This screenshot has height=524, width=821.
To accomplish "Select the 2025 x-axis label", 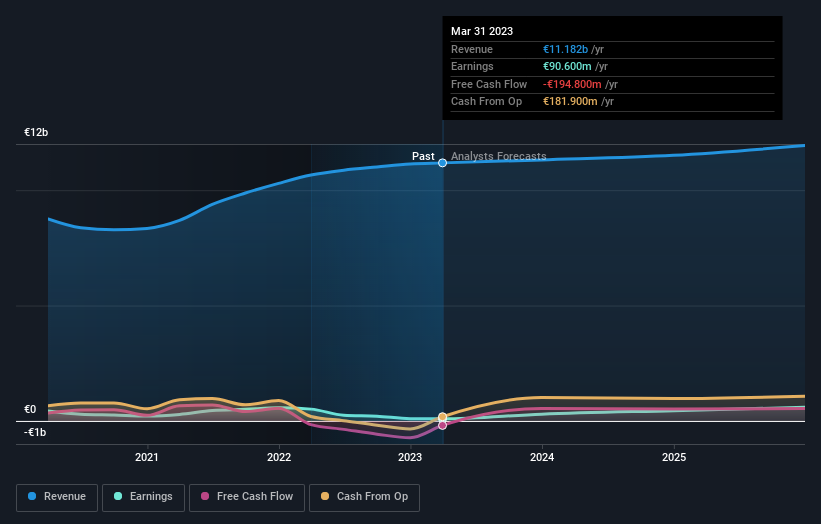I will coord(674,457).
